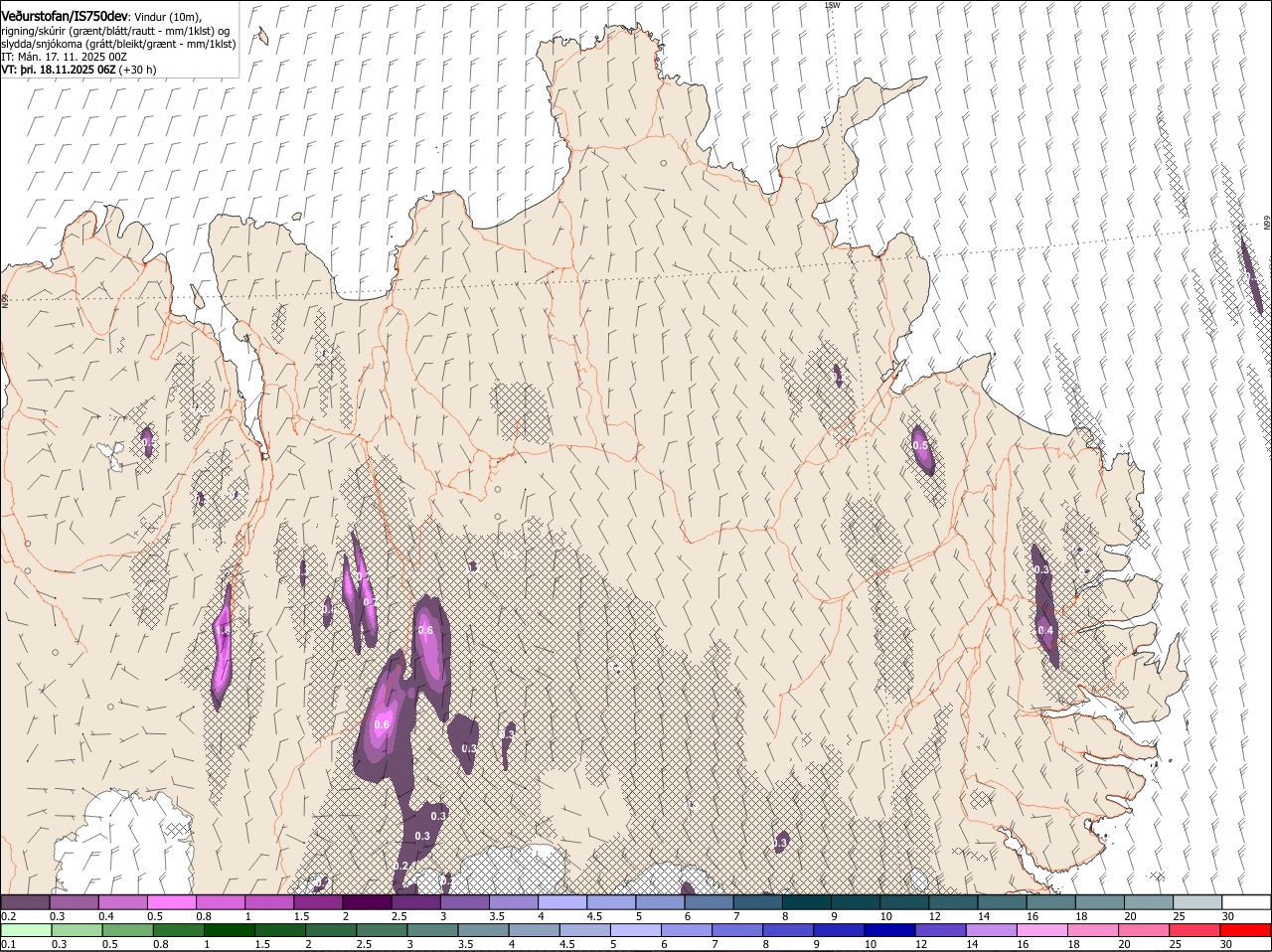Click the pink 0.5 swatch in upper legend
Viewport: 1272px width, 952px height.
(x=171, y=902)
